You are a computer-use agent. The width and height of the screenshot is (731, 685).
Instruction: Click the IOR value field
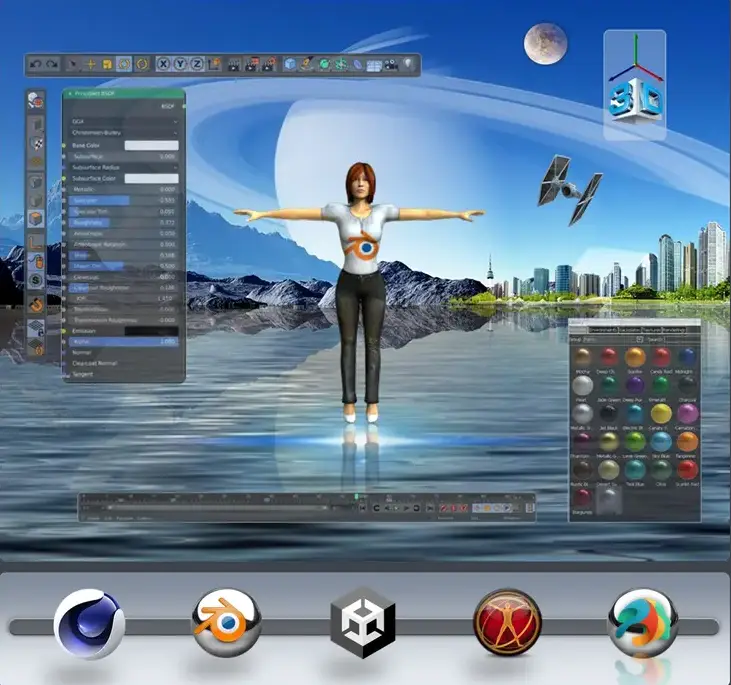(124, 298)
